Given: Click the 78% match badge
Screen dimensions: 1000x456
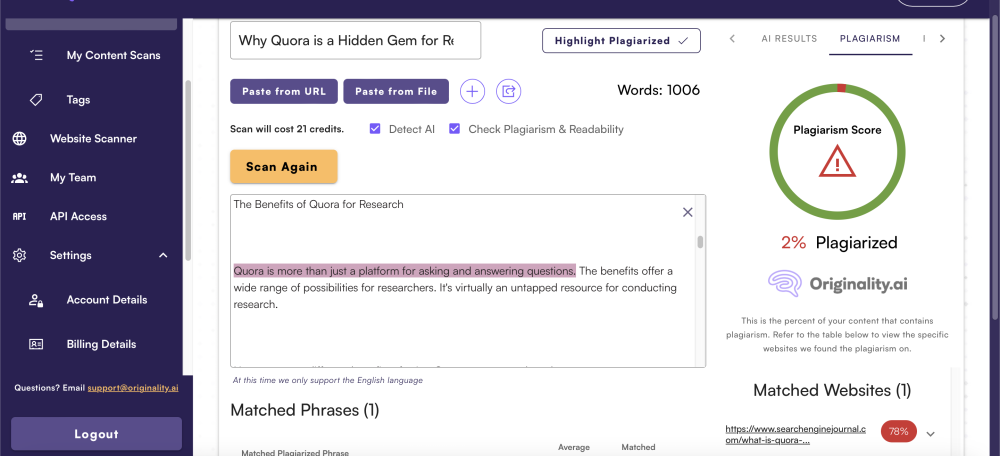Looking at the screenshot, I should [x=899, y=432].
